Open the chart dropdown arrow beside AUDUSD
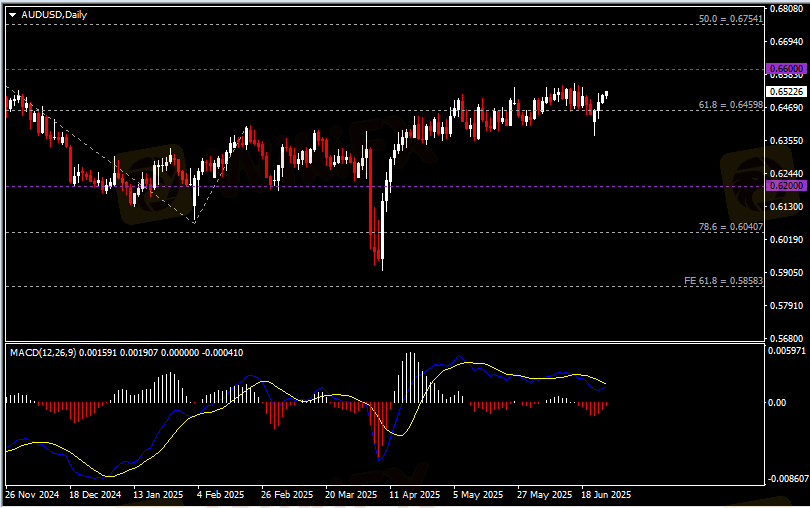The image size is (810, 508). (13, 15)
